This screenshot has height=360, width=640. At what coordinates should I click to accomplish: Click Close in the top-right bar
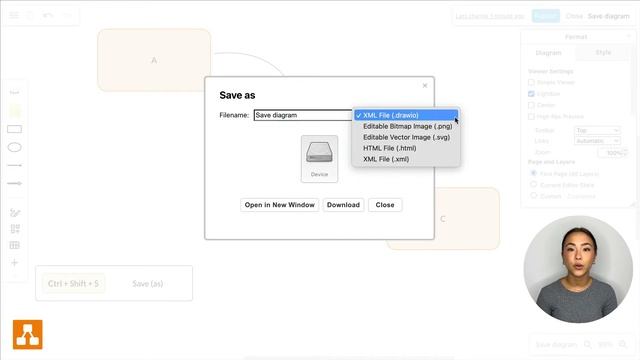click(574, 16)
